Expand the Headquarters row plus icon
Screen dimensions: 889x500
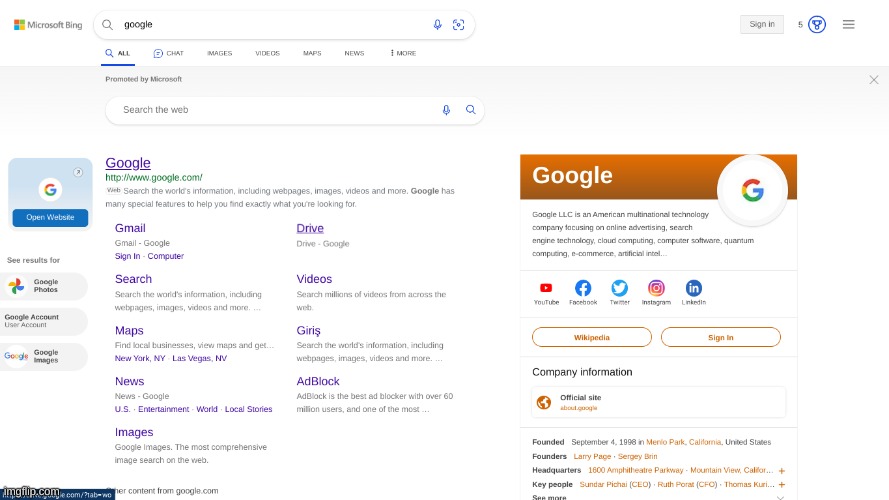coord(781,470)
